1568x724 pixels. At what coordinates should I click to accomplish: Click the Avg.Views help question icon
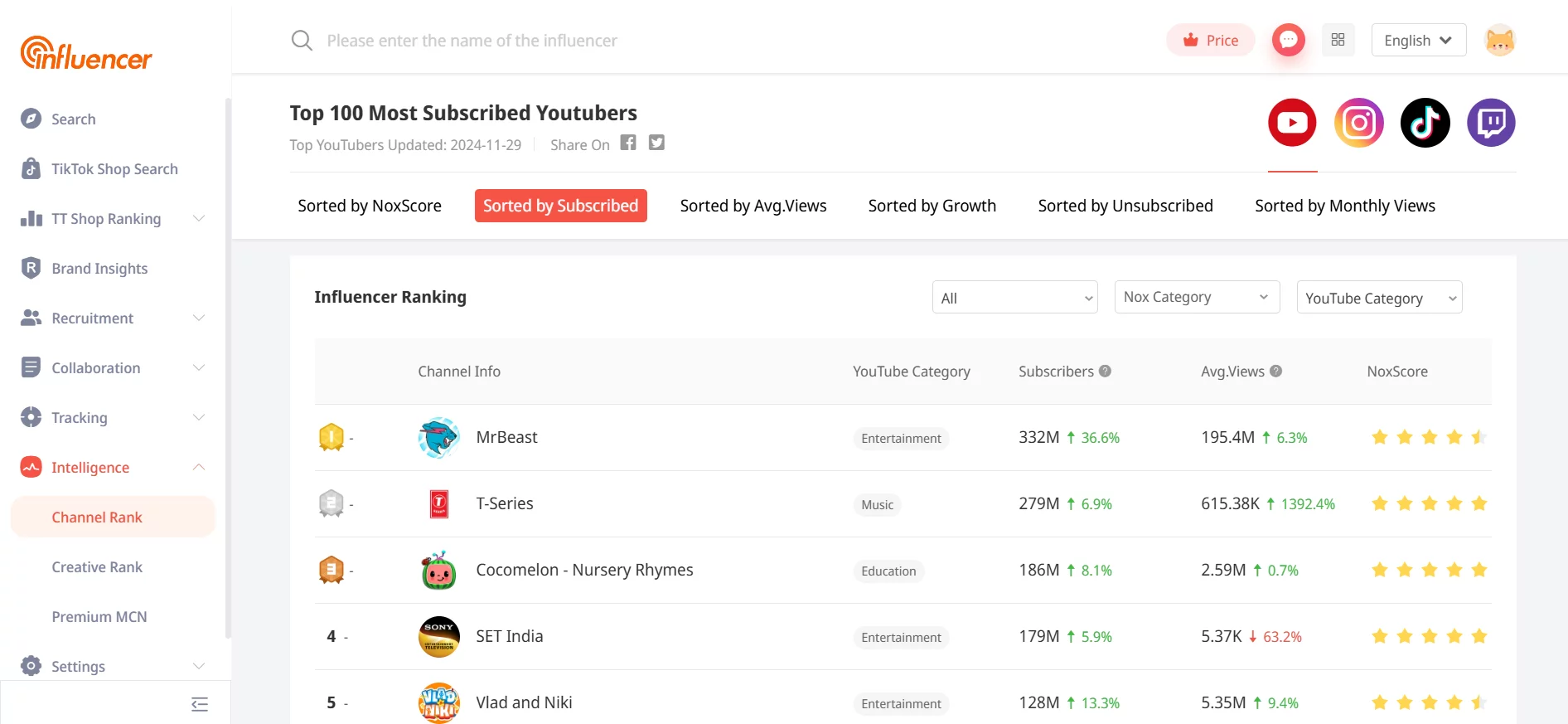1275,372
